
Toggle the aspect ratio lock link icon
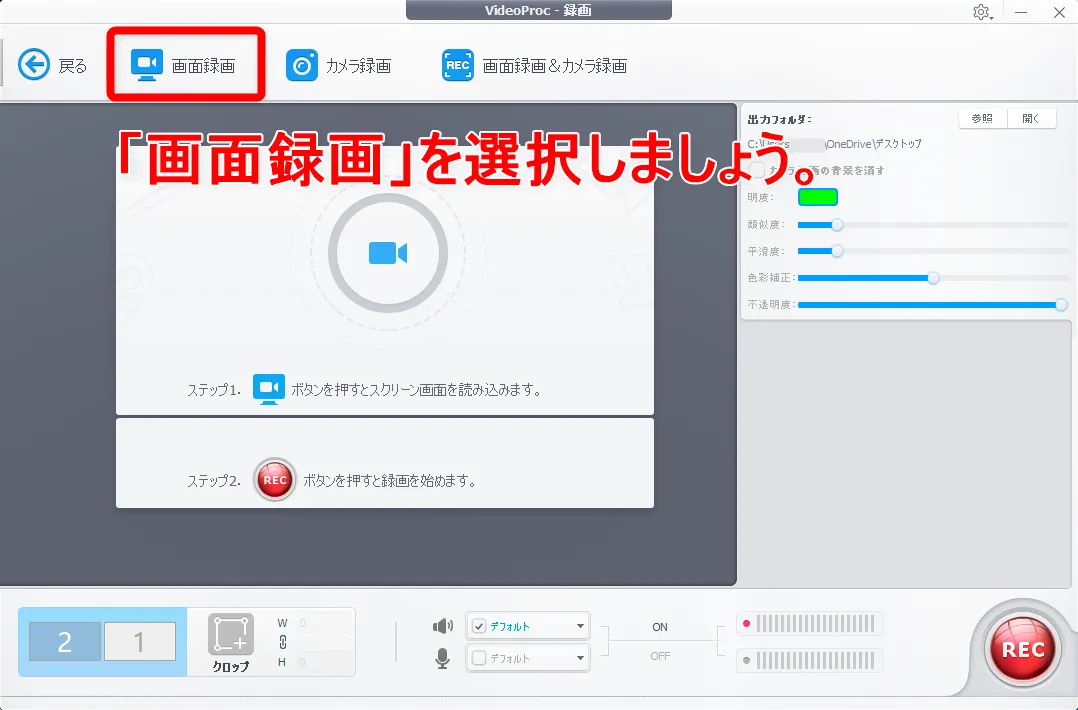[283, 642]
